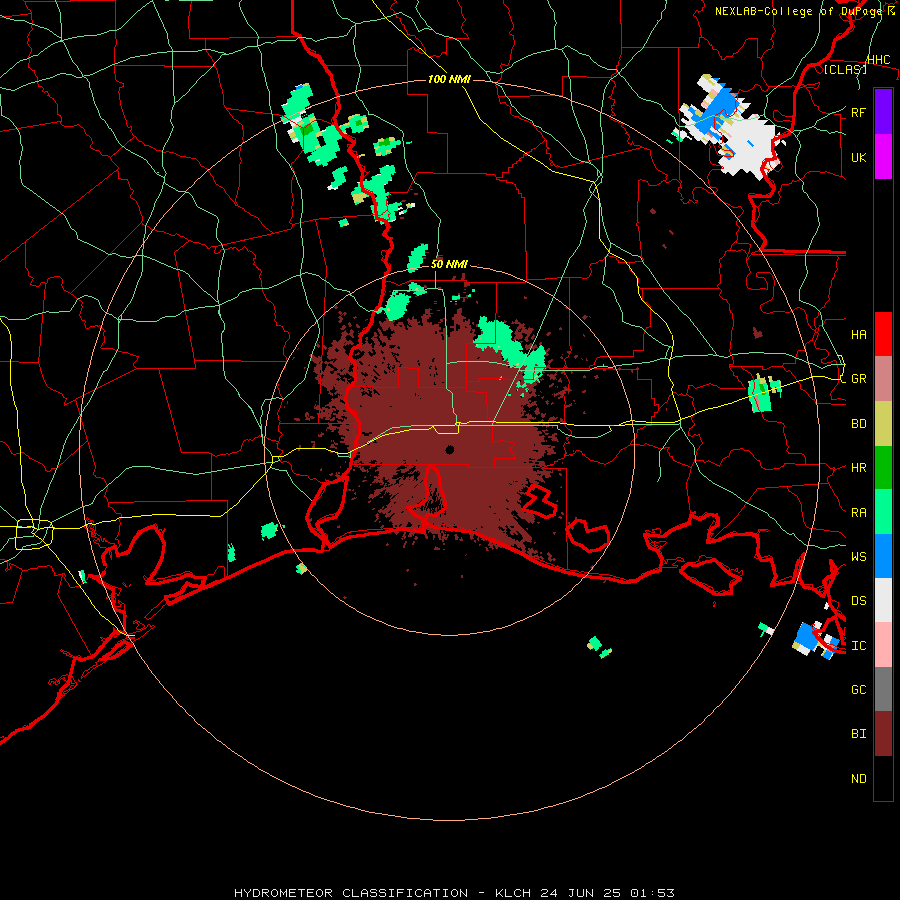
Task: Click the DS legend label
Action: pos(858,600)
